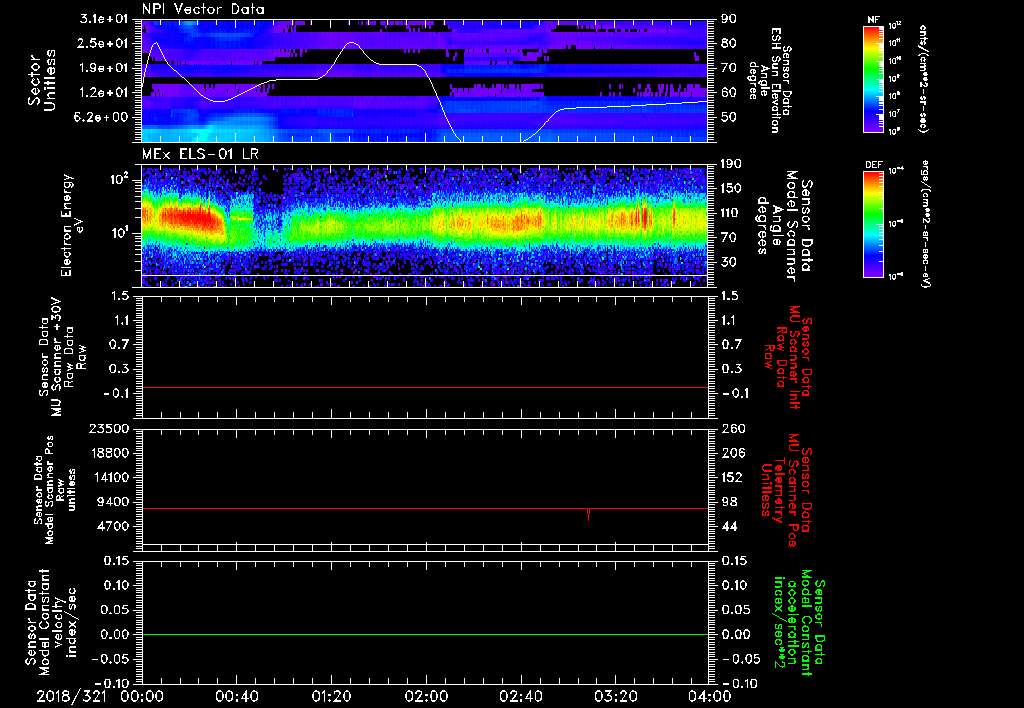Click the 'Electron Energy eV' axis title

coord(72,225)
